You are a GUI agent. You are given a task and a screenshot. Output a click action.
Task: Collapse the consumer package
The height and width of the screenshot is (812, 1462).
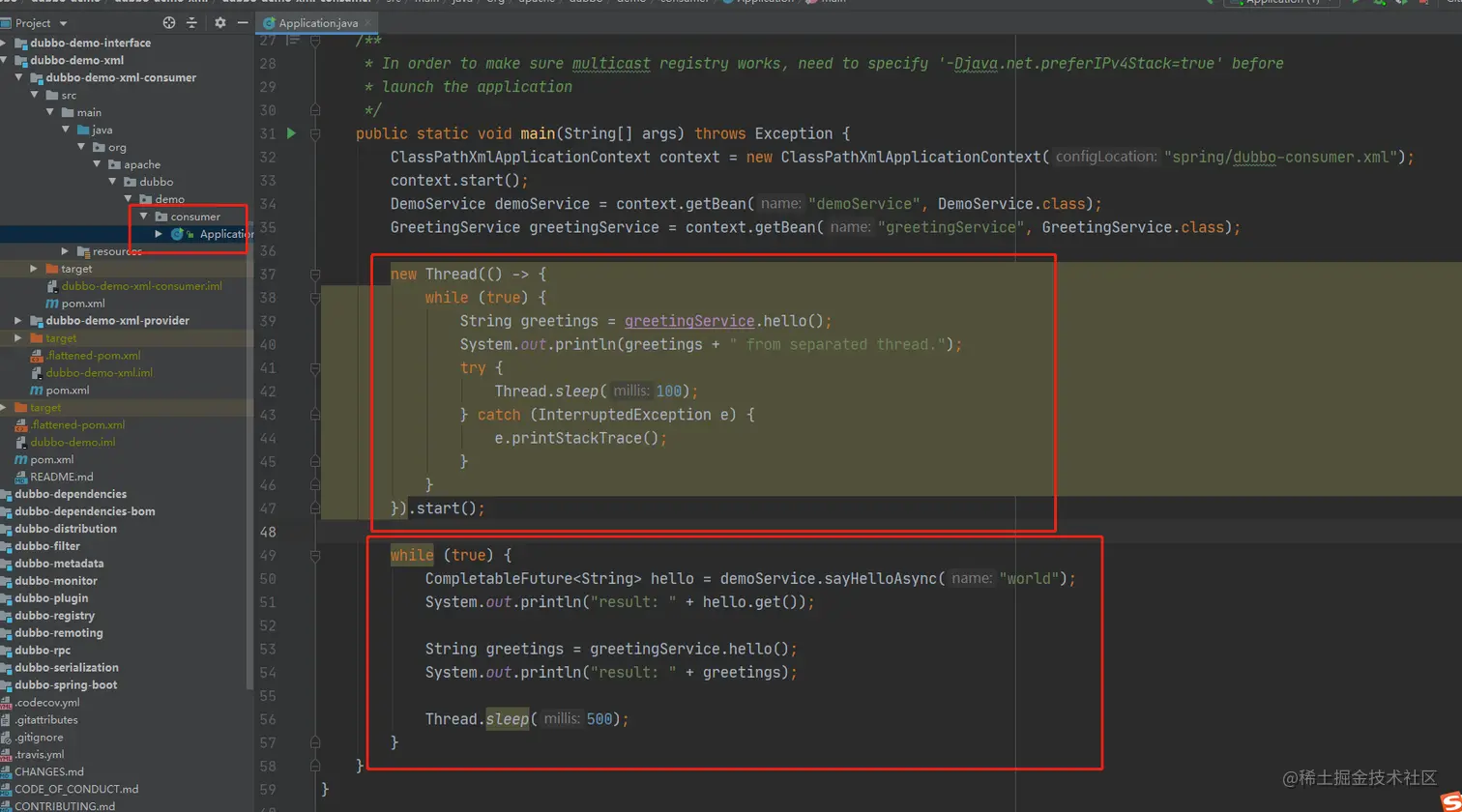point(143,217)
